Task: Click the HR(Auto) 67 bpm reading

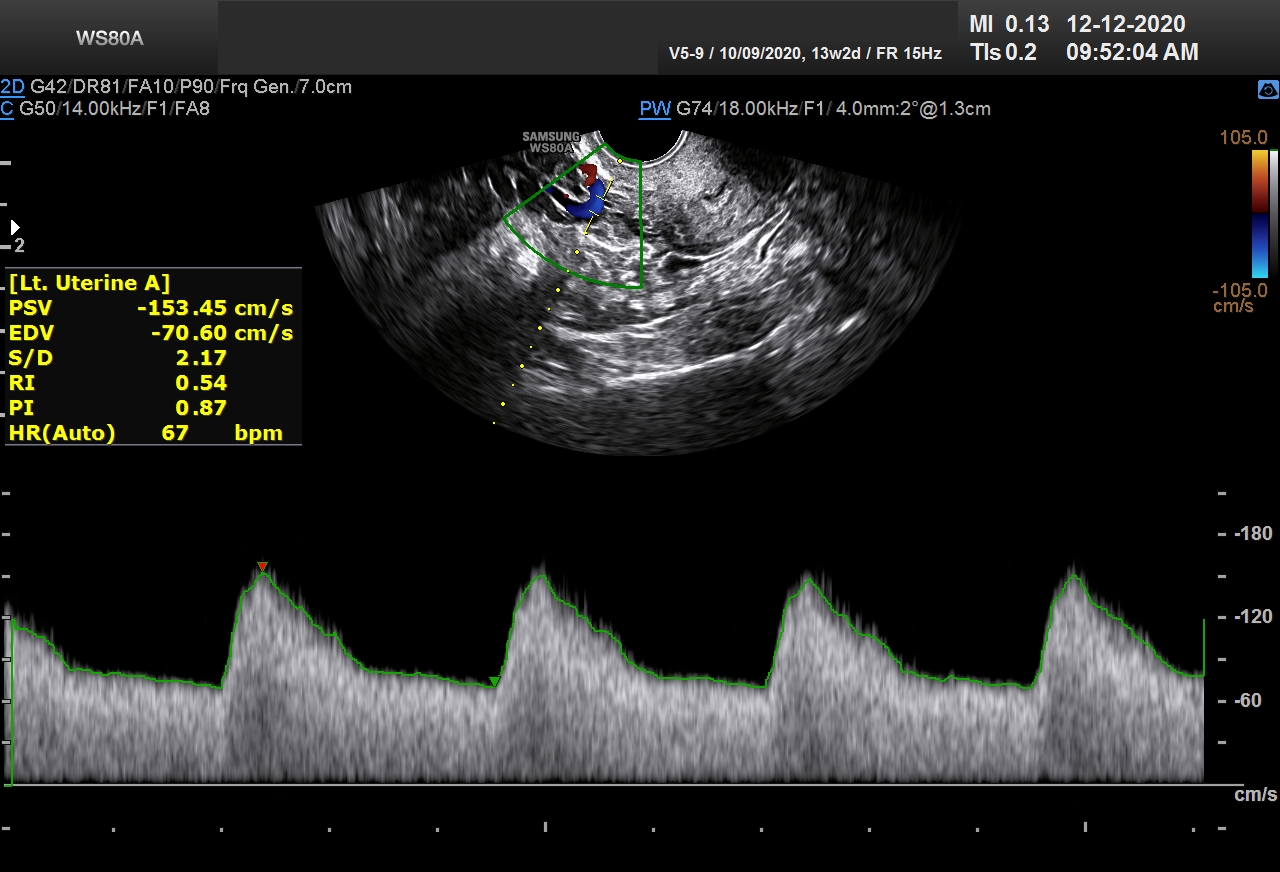Action: (x=146, y=433)
